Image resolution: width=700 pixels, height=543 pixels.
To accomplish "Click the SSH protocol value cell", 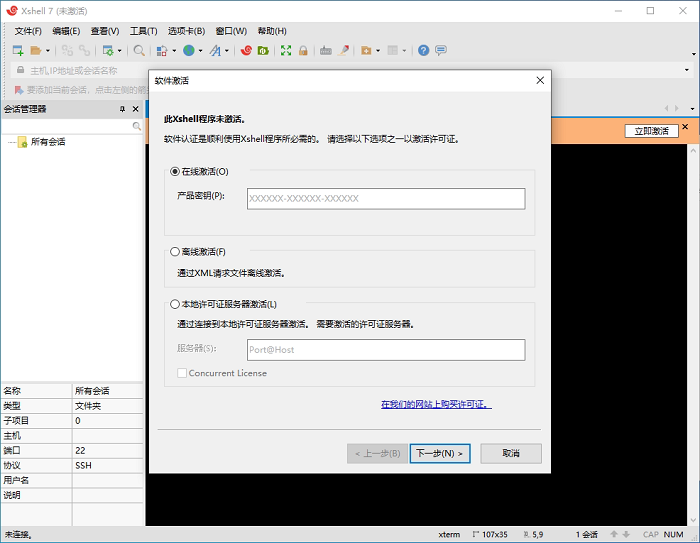I will click(x=108, y=465).
